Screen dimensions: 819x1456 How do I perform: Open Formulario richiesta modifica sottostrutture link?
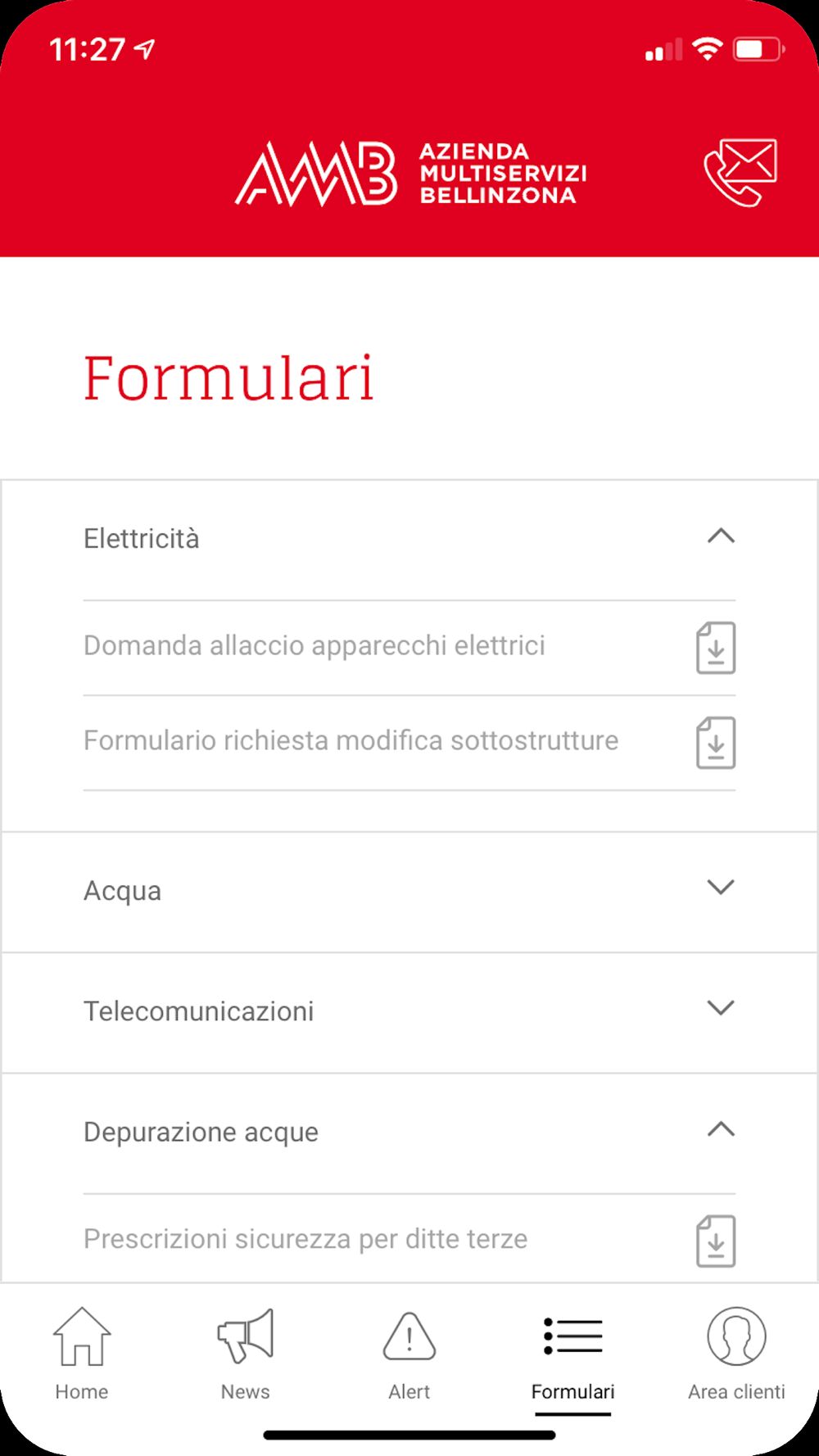point(351,740)
